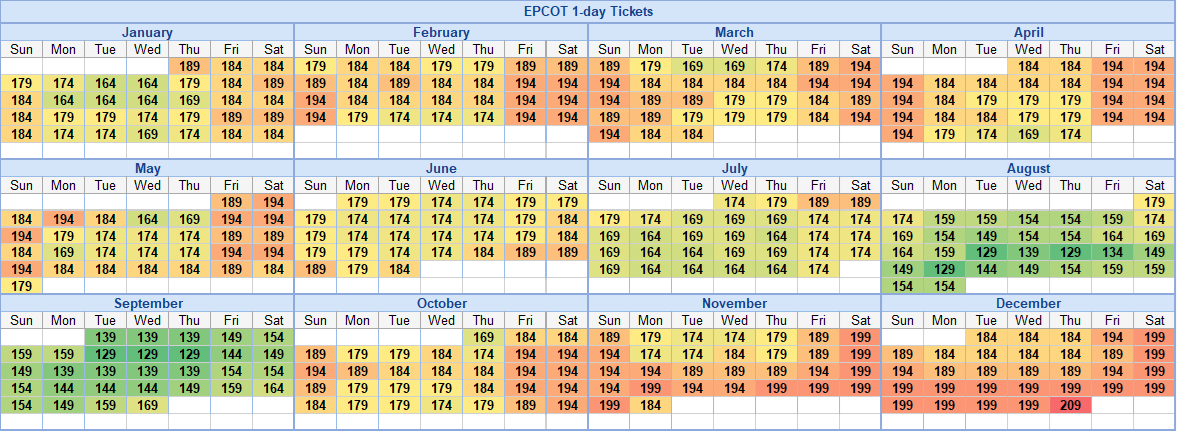Click the EPCOT 1-day Tickets title cell
Image resolution: width=1177 pixels, height=432 pixels.
point(588,12)
